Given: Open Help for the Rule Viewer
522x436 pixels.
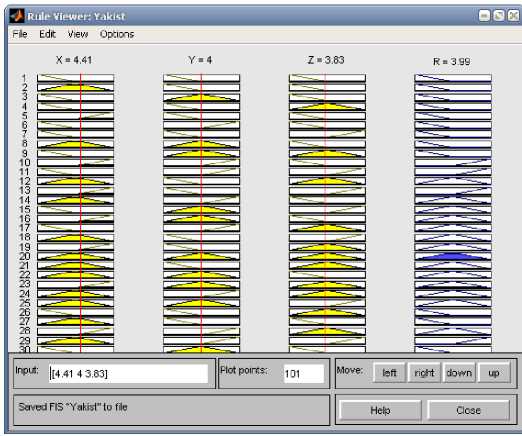Looking at the screenshot, I should (380, 410).
